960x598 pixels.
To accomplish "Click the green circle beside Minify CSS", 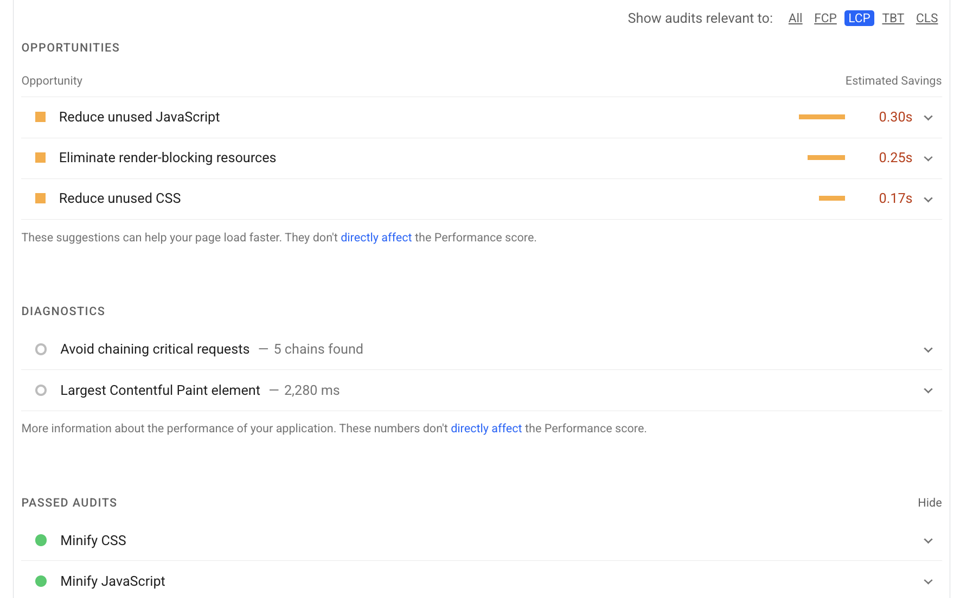I will [x=40, y=540].
